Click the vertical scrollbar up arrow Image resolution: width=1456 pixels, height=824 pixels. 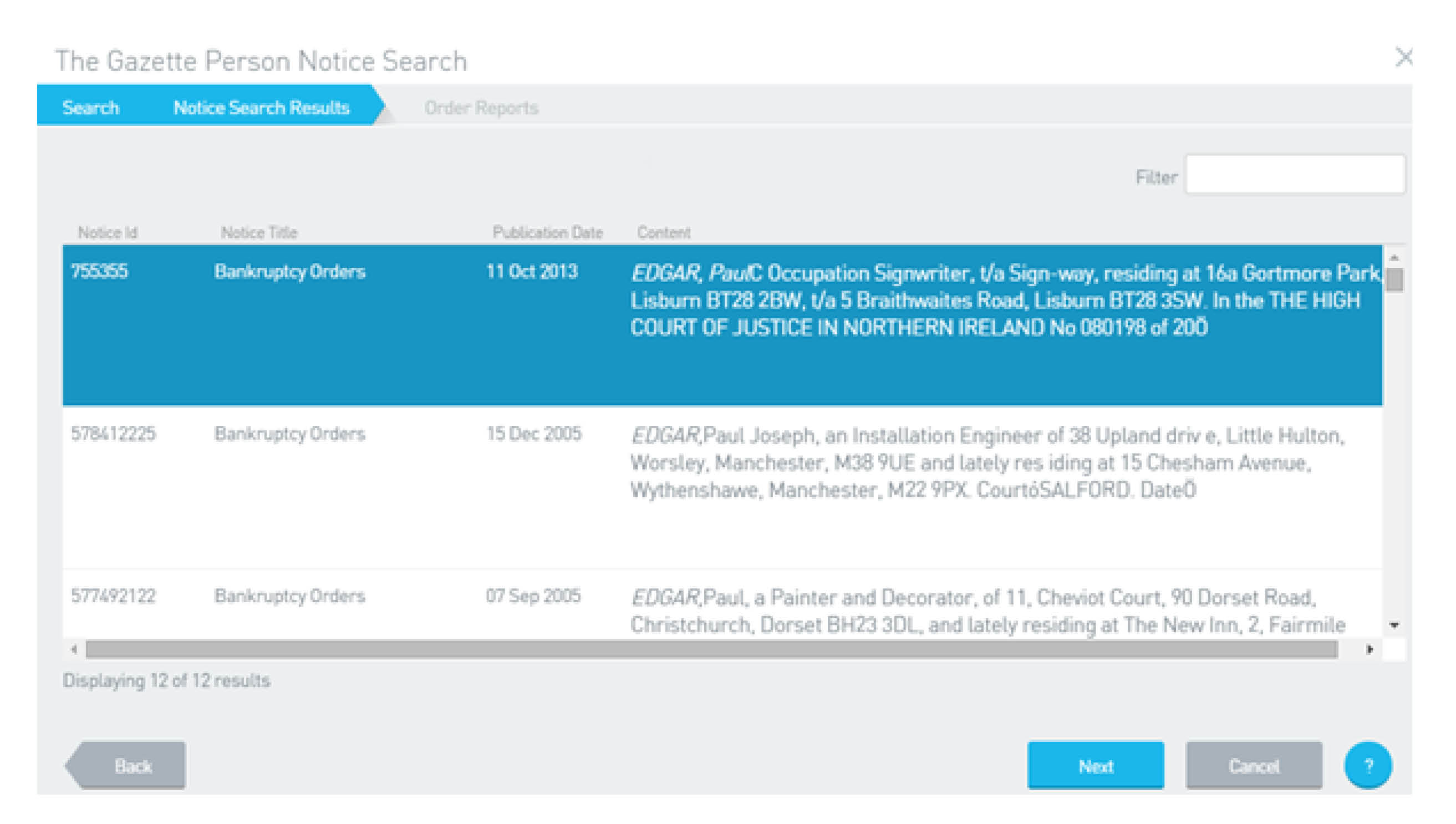coord(1394,257)
